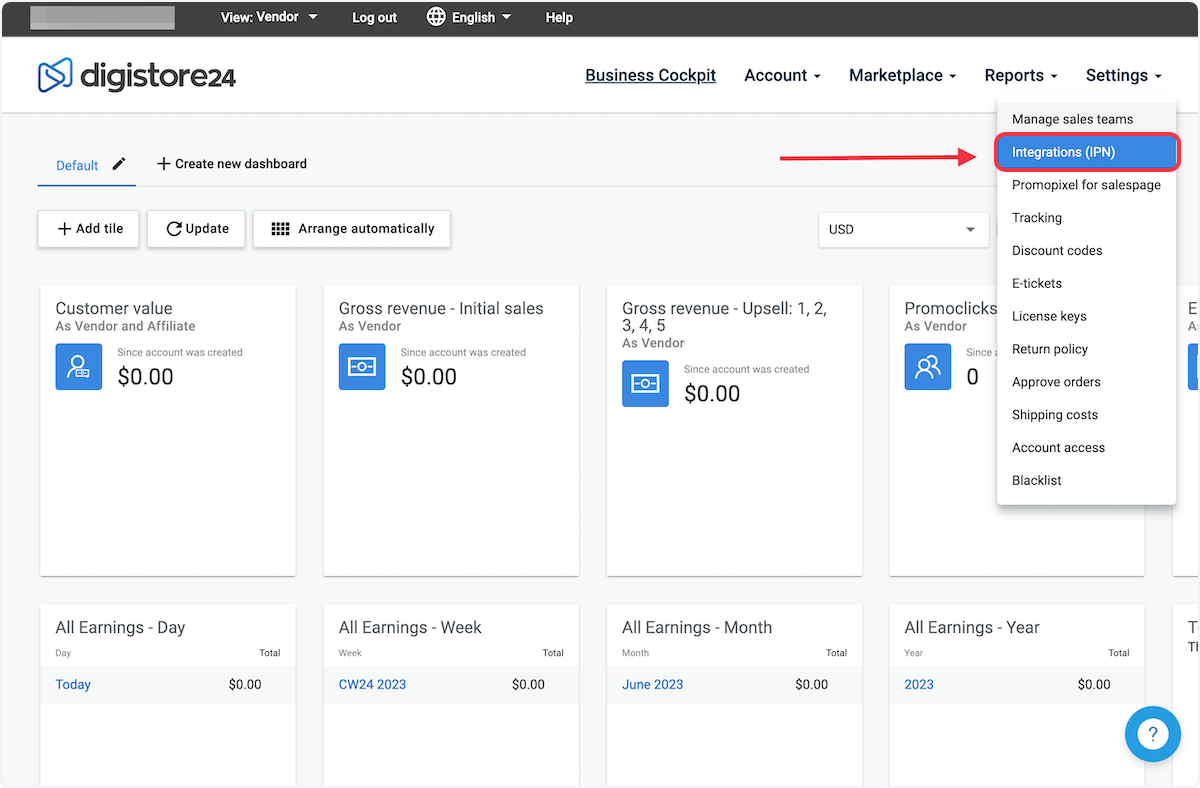Click the 2023 year link

click(919, 685)
